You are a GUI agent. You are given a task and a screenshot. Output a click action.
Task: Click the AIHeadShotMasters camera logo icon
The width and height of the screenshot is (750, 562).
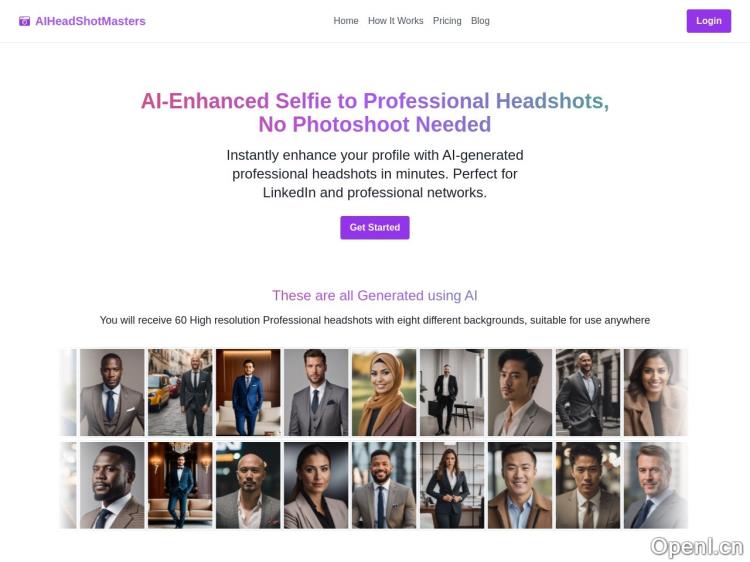tap(24, 21)
